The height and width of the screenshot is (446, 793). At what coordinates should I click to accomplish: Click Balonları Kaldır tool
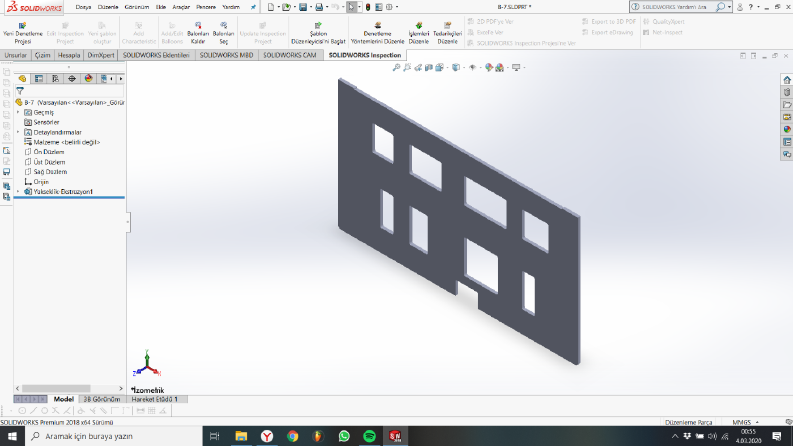coord(198,33)
